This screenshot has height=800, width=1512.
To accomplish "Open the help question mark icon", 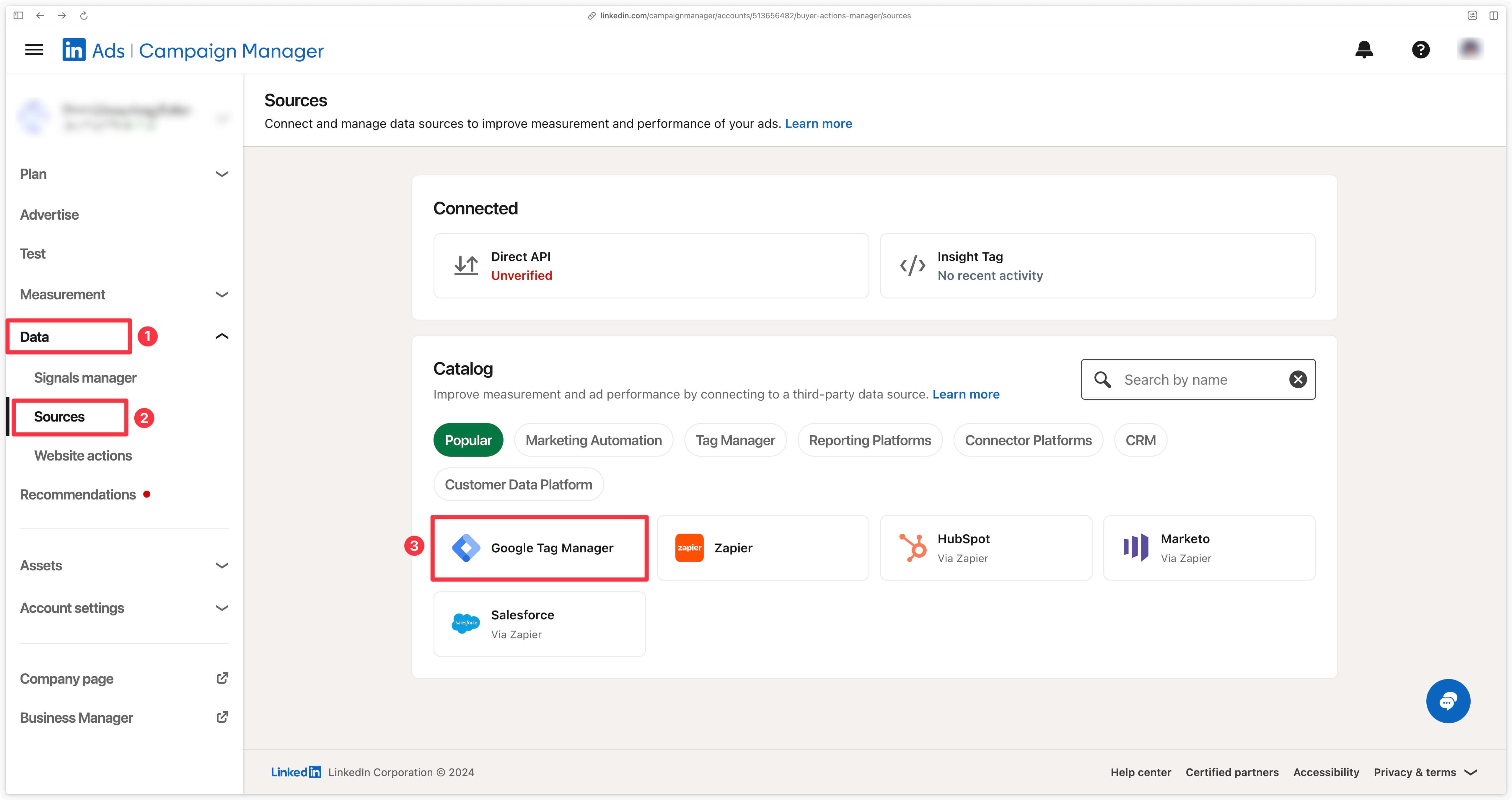I will pyautogui.click(x=1420, y=50).
